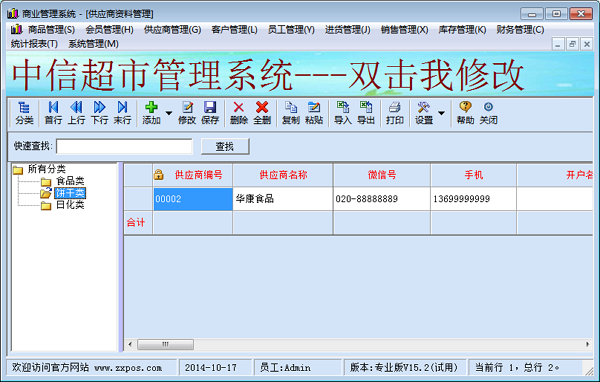Click the horizontal scrollbar right arrow
The height and width of the screenshot is (382, 600).
[587, 344]
